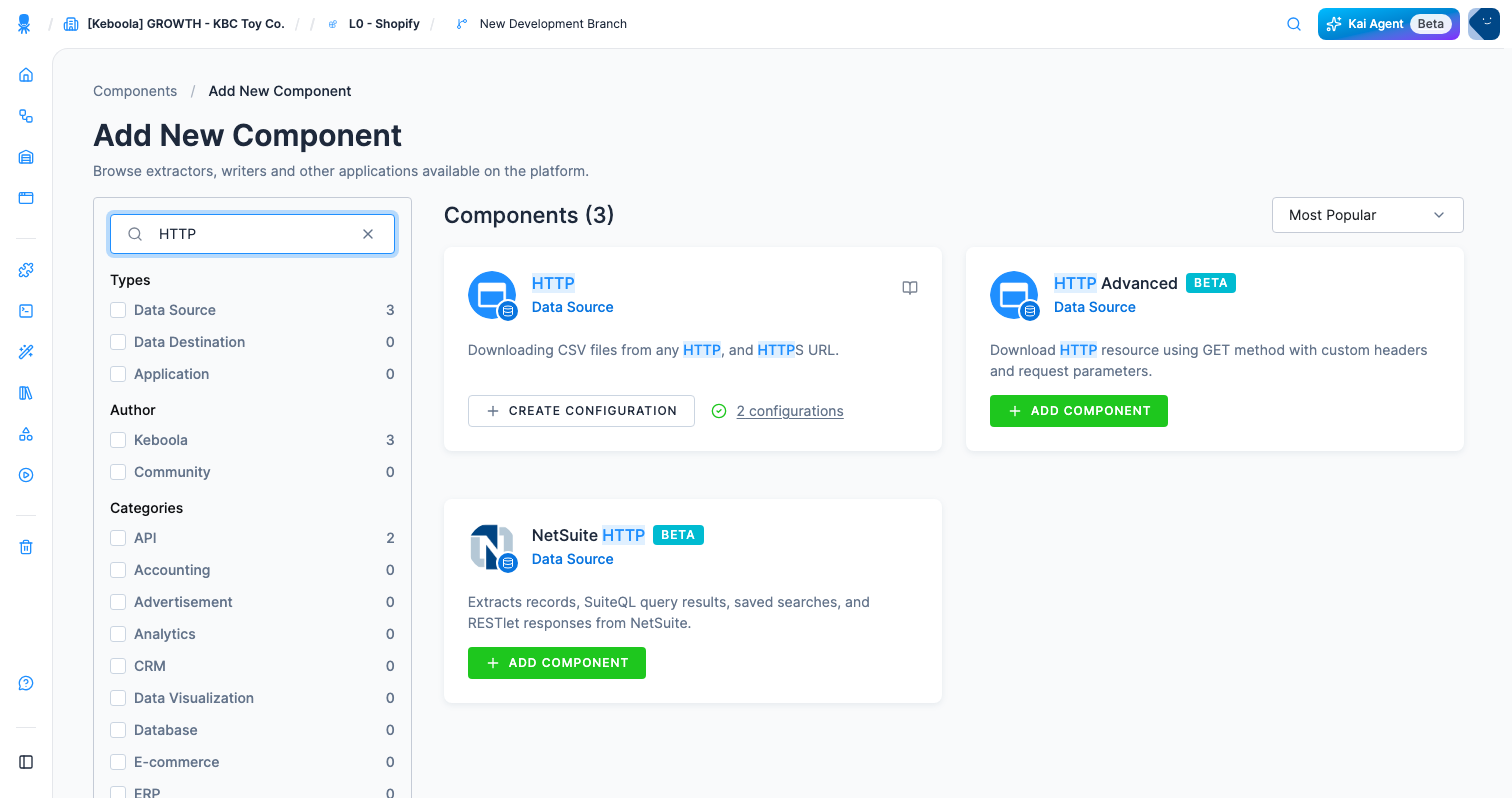This screenshot has height=798, width=1512.
Task: Click the Add New Component breadcrumb text
Action: 280,91
